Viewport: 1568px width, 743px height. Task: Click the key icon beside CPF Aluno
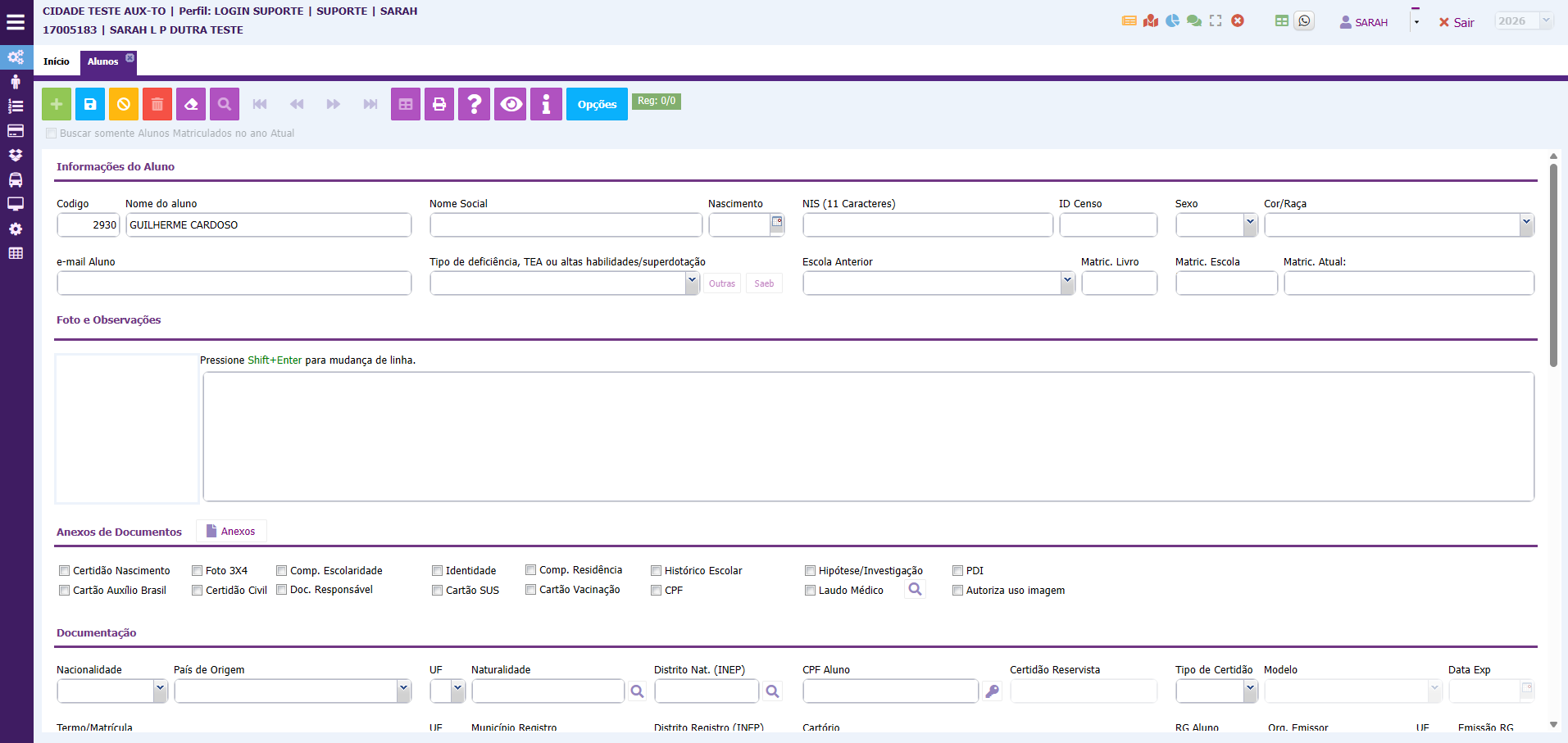pos(992,691)
